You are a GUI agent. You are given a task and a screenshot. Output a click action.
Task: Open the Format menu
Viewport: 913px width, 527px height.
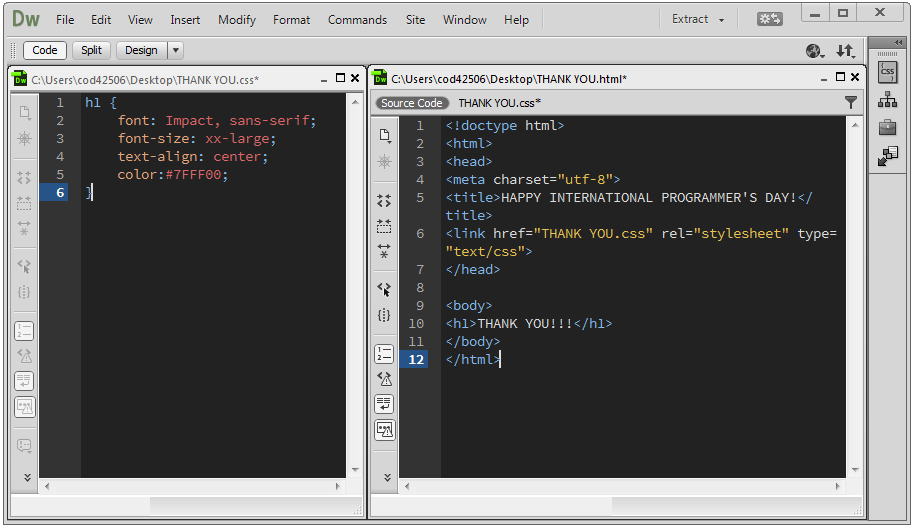292,20
